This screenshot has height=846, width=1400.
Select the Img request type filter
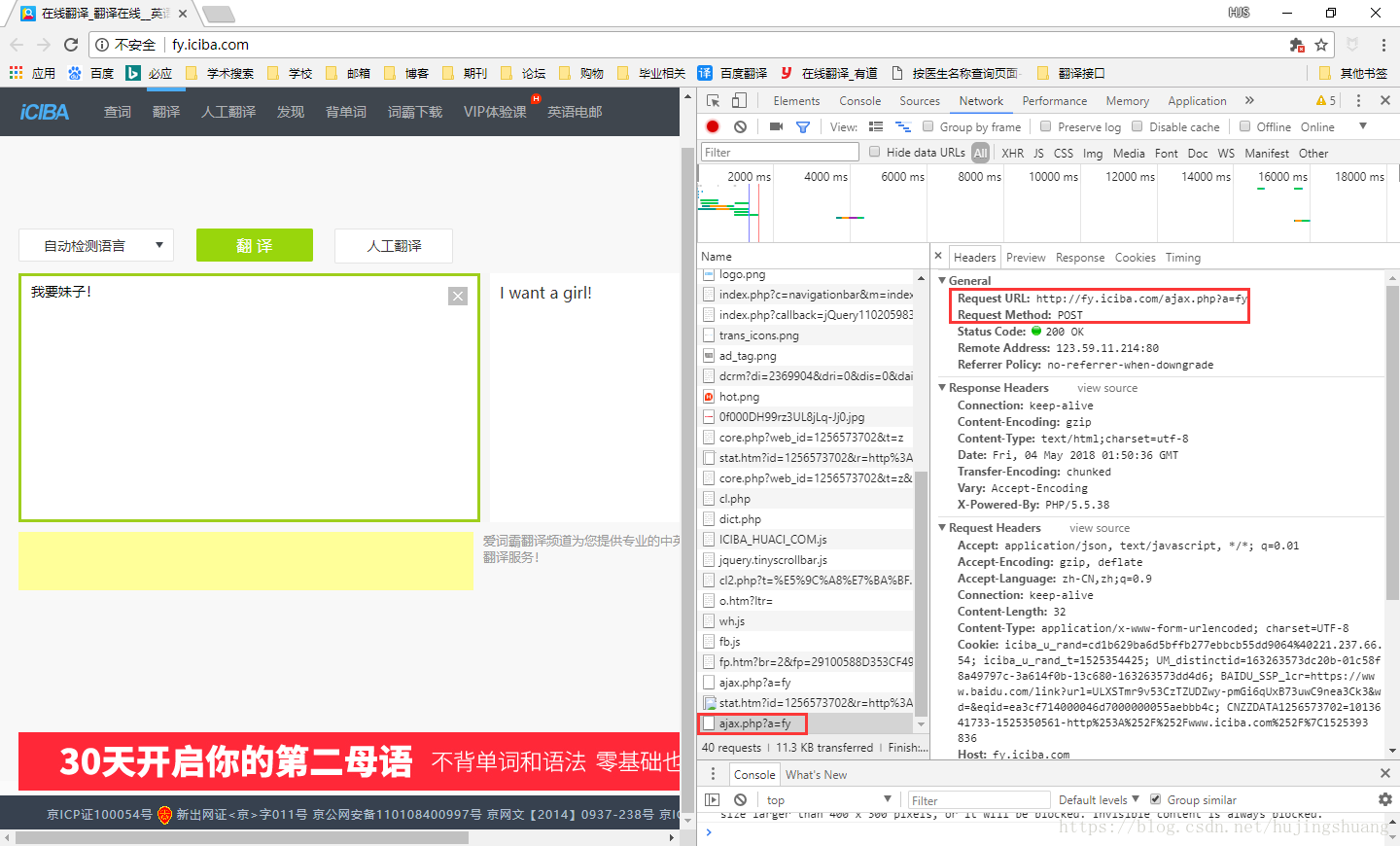1093,153
